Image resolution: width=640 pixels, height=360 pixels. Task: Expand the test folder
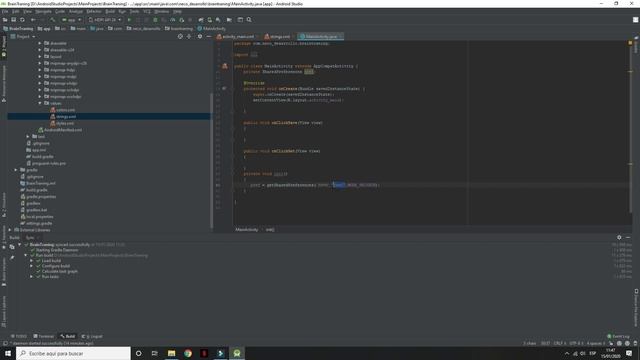pyautogui.click(x=28, y=136)
